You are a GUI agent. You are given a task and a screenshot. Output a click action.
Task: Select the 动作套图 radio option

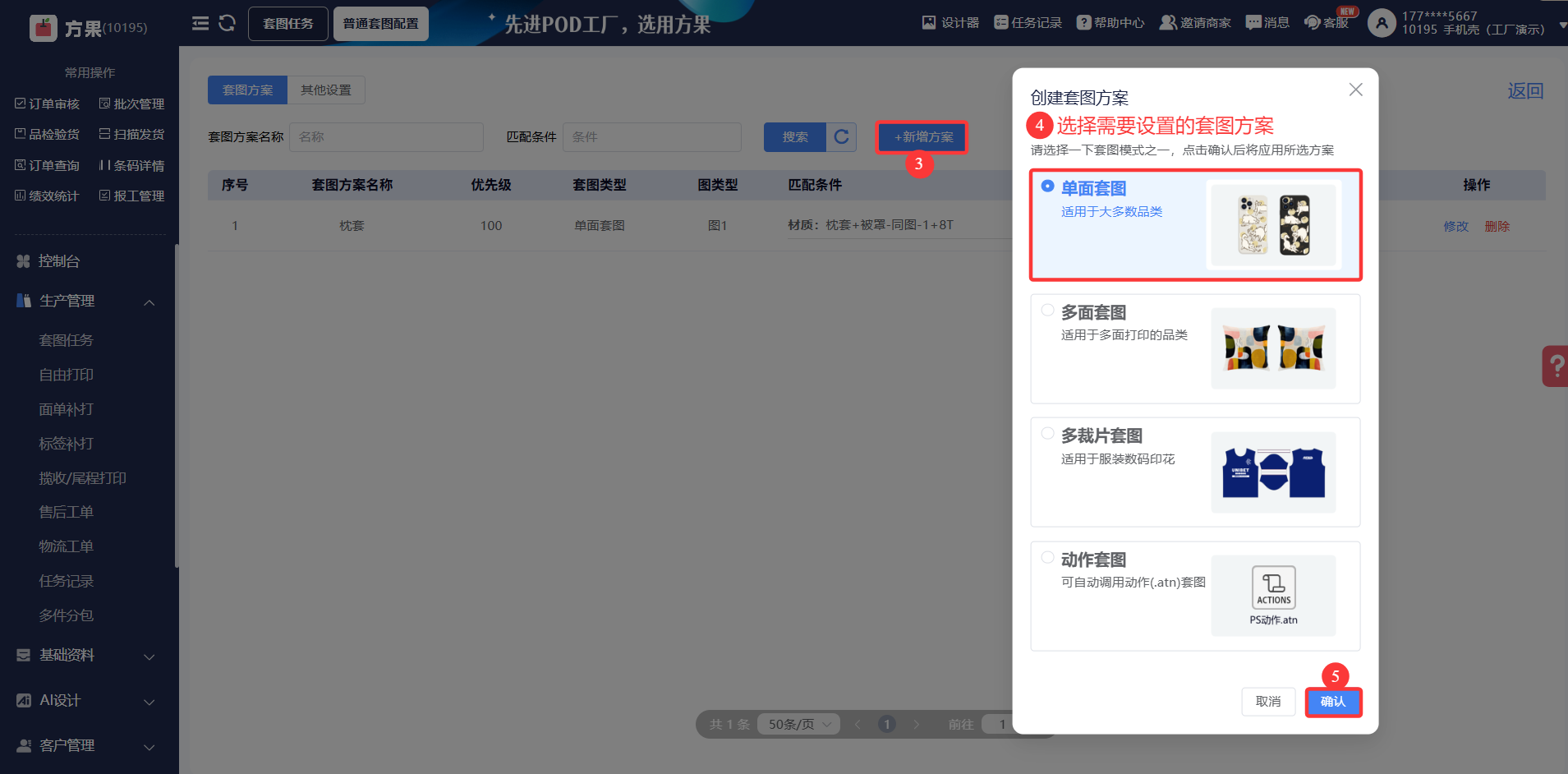pyautogui.click(x=1047, y=557)
